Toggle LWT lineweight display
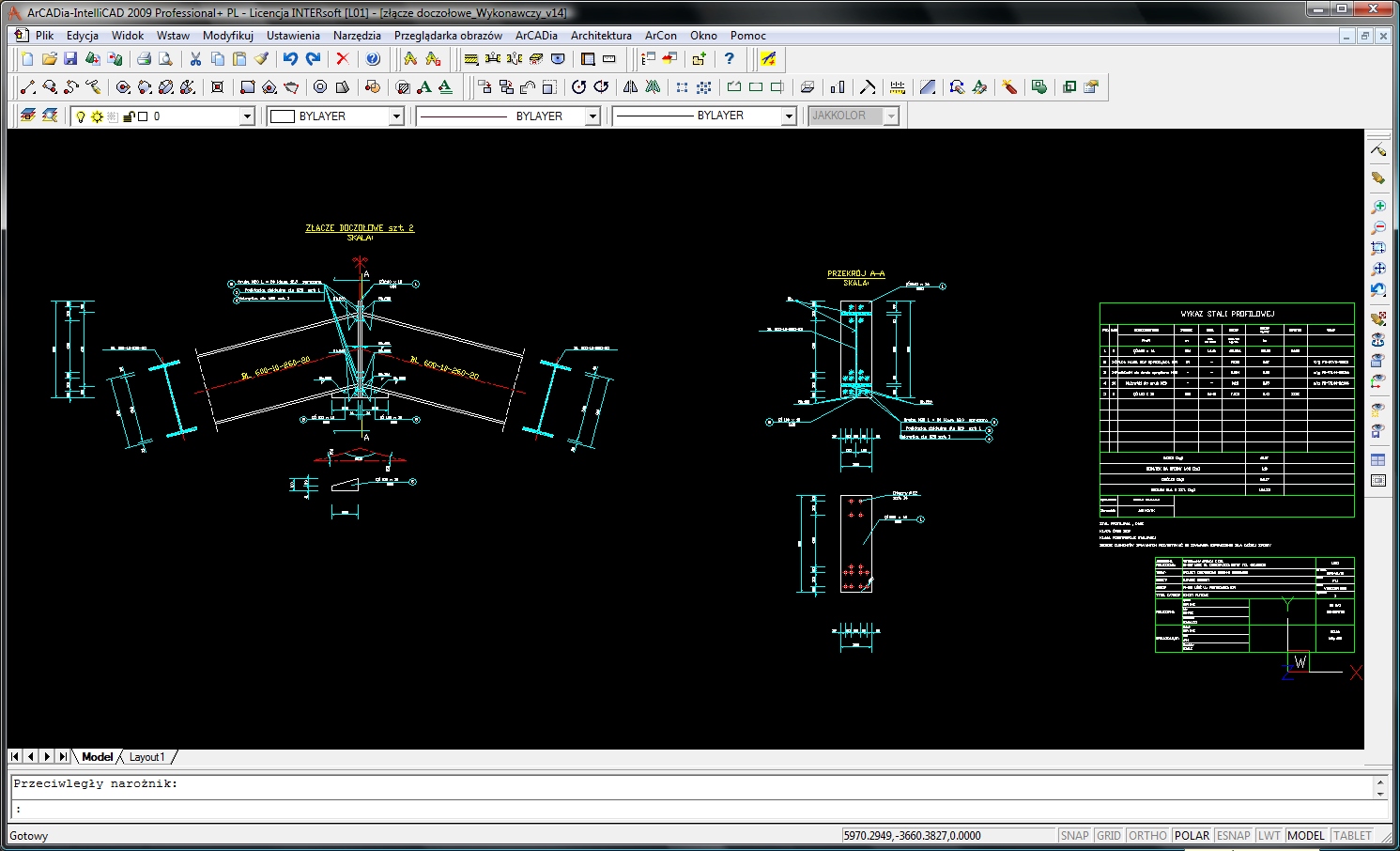The width and height of the screenshot is (1400, 851). tap(1269, 835)
